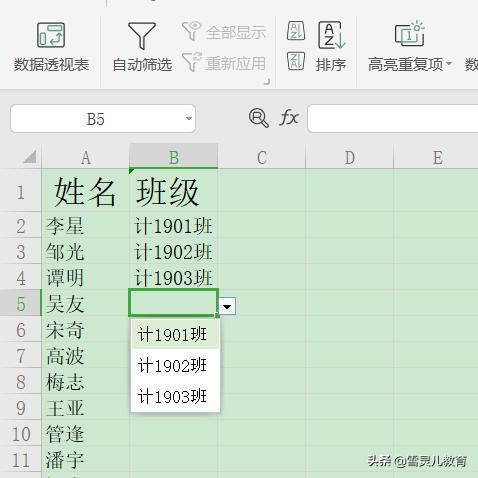The image size is (478, 478).
Task: Open the filter group dialog launcher
Action: pyautogui.click(x=267, y=82)
